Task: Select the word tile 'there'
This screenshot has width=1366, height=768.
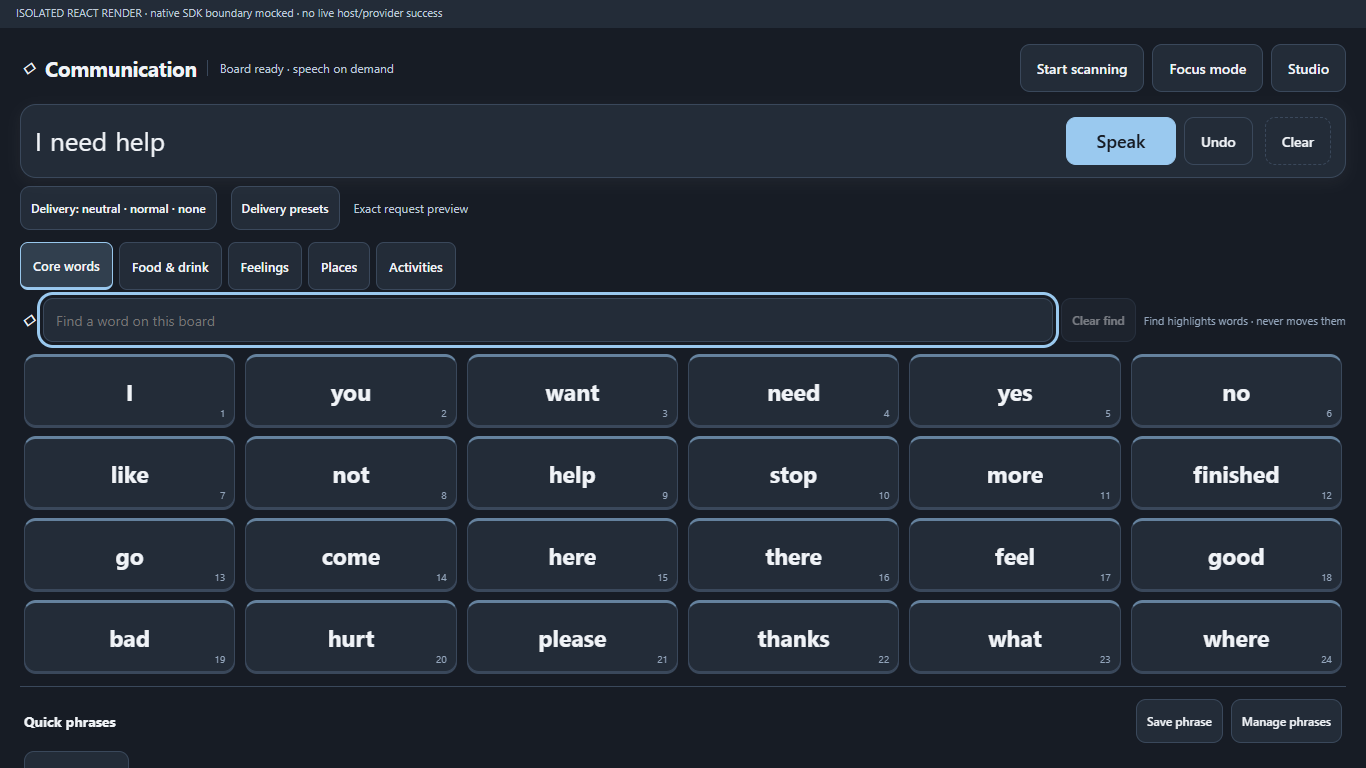Action: pyautogui.click(x=793, y=555)
